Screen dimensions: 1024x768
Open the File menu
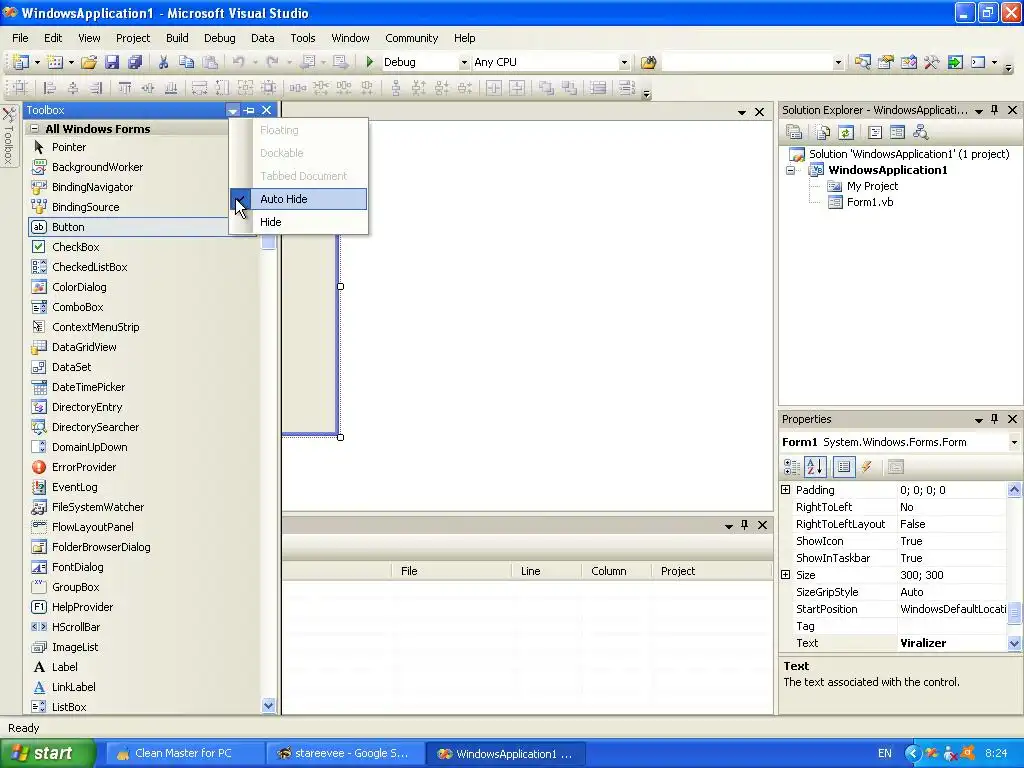coord(20,38)
